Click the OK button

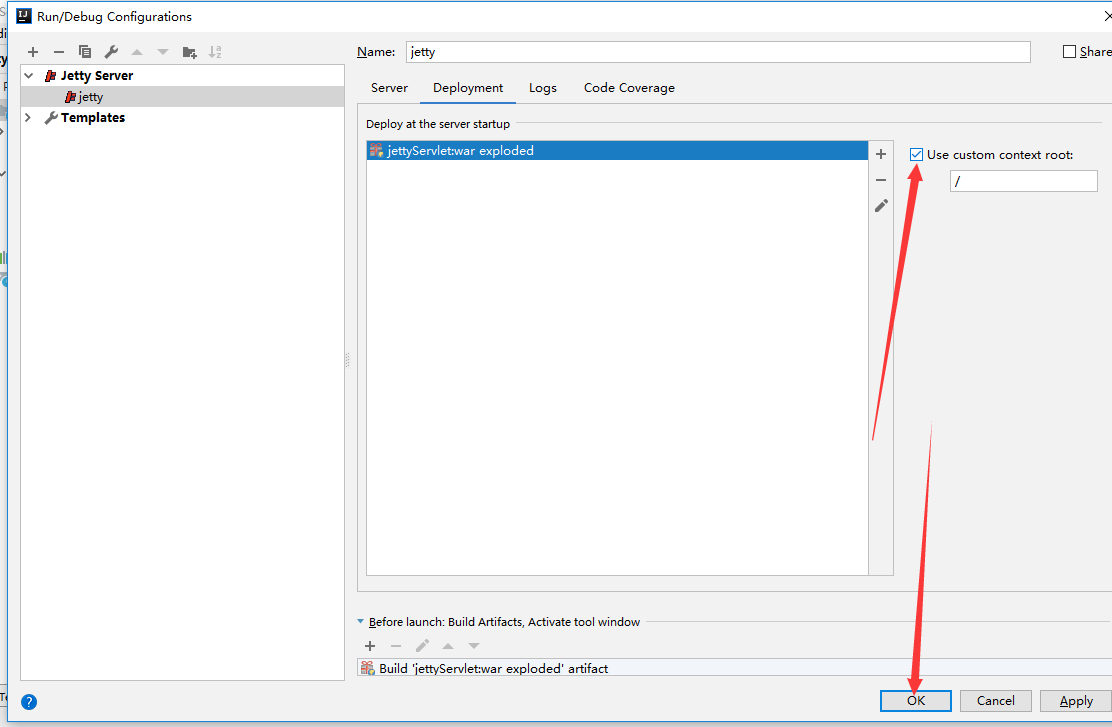click(916, 701)
